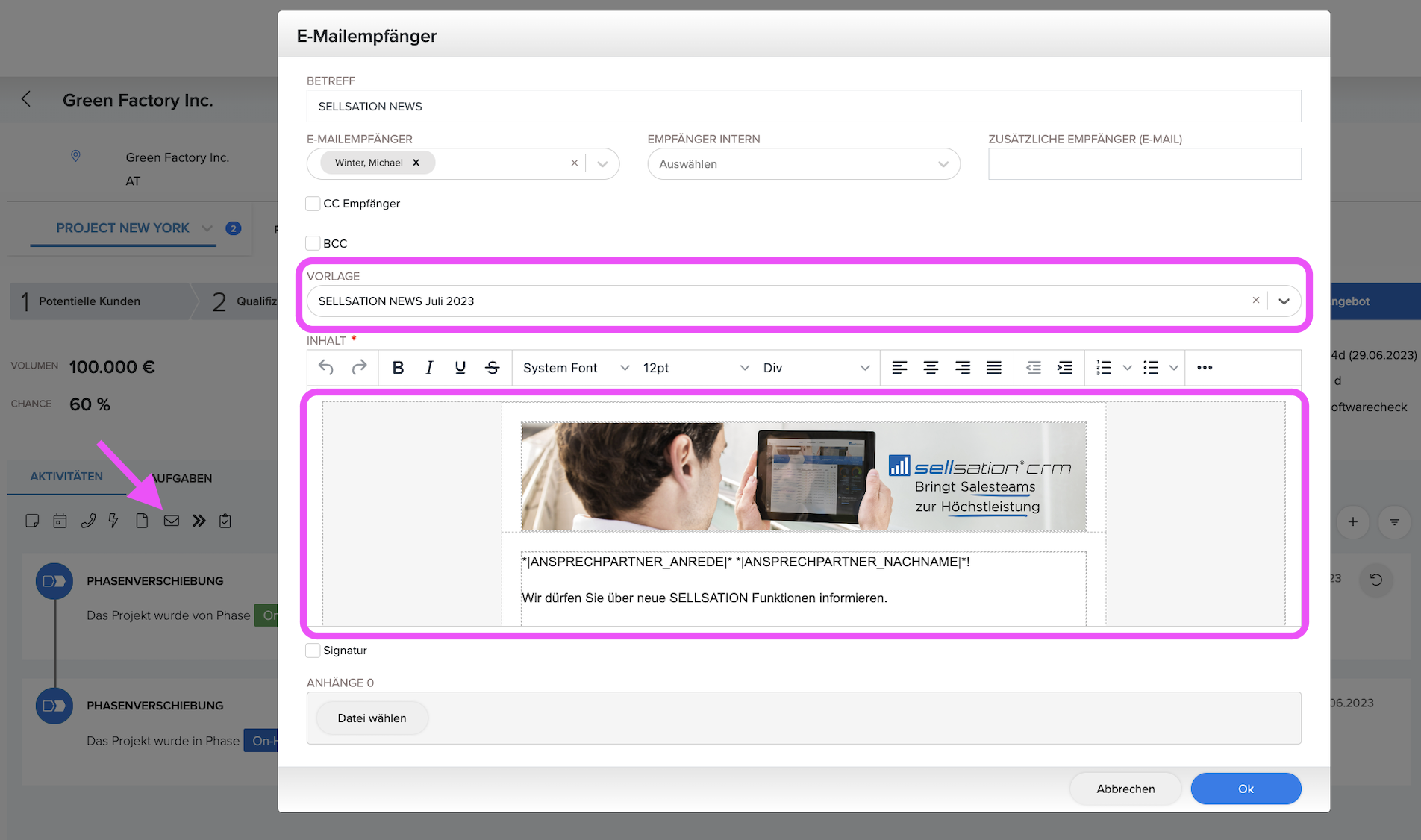Click the revert arrow icon on the right

[1376, 580]
